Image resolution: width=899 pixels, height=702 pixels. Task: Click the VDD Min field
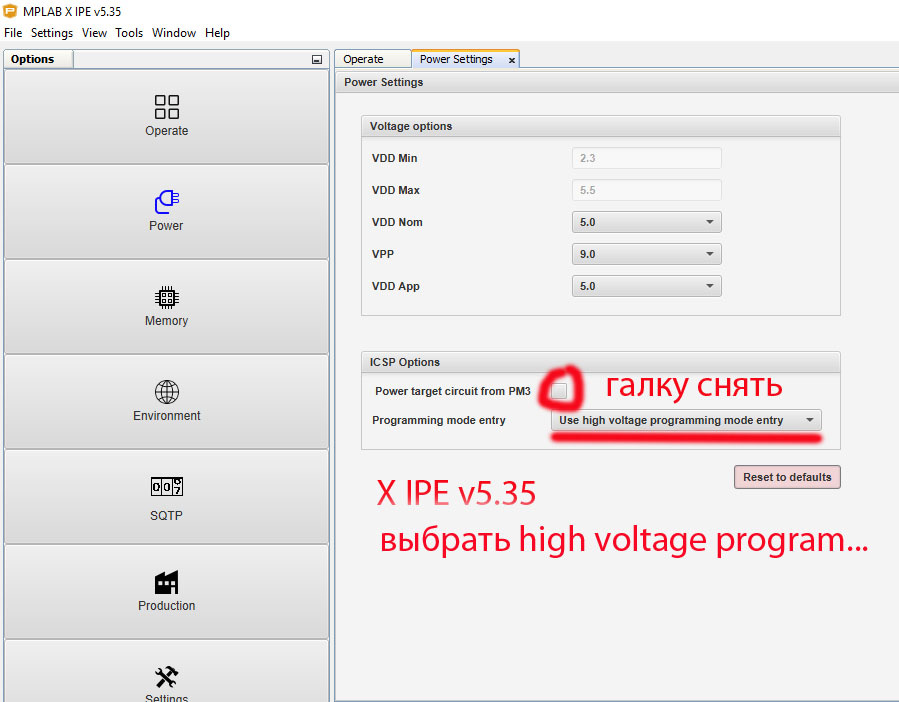[647, 158]
